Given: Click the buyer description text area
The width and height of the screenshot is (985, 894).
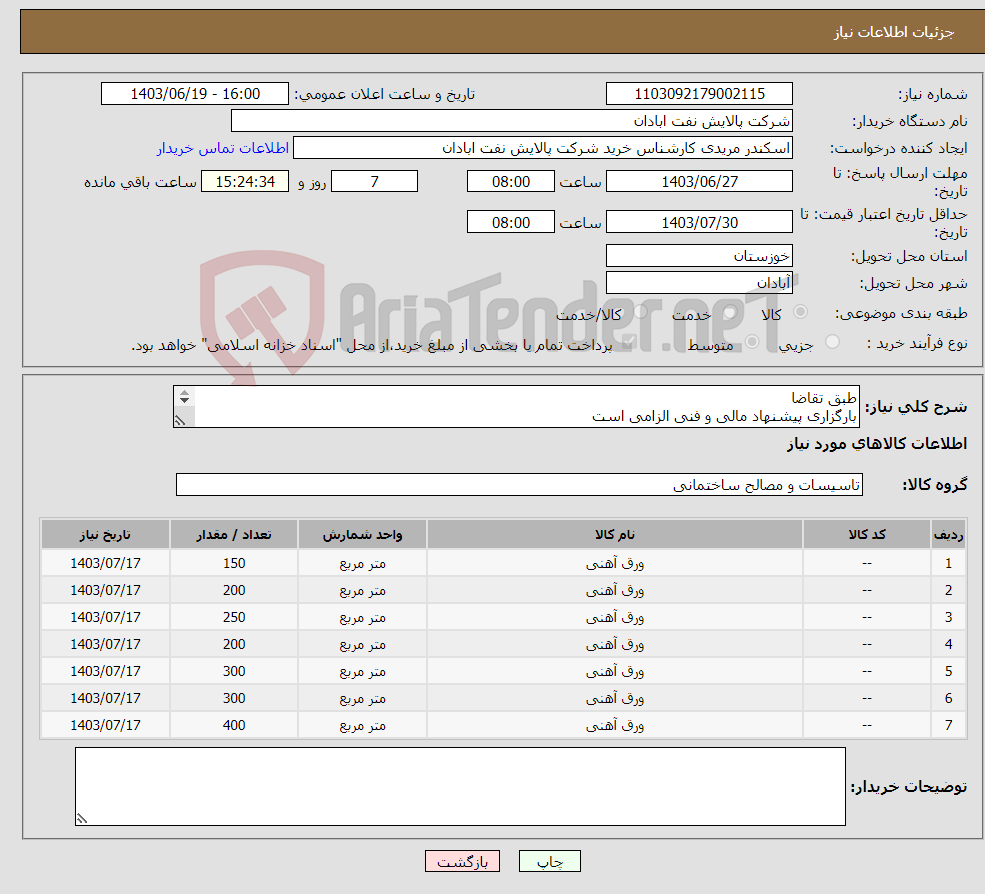Looking at the screenshot, I should tap(460, 786).
